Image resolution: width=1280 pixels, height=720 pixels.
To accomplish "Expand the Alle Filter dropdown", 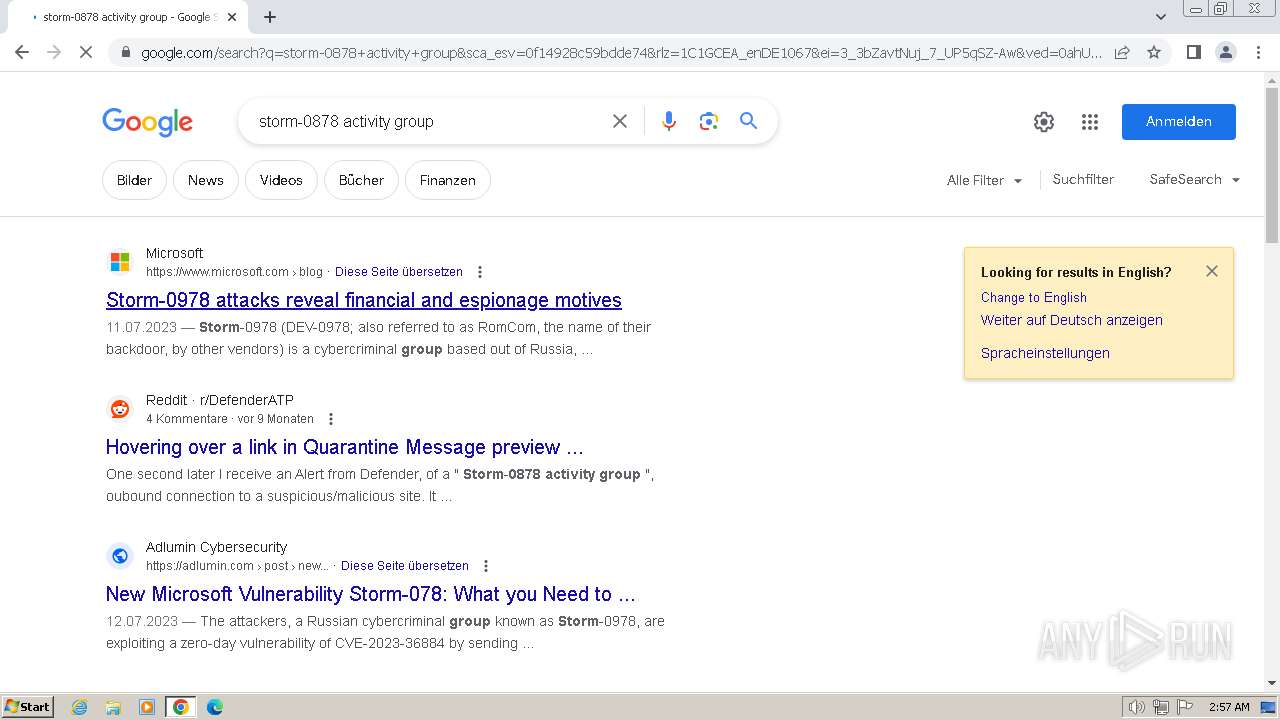I will (984, 180).
